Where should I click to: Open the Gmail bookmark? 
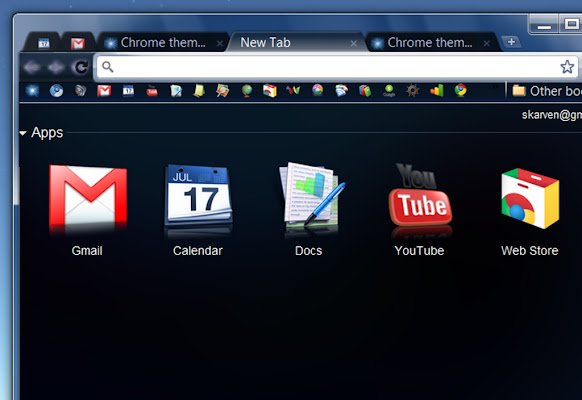tap(104, 91)
